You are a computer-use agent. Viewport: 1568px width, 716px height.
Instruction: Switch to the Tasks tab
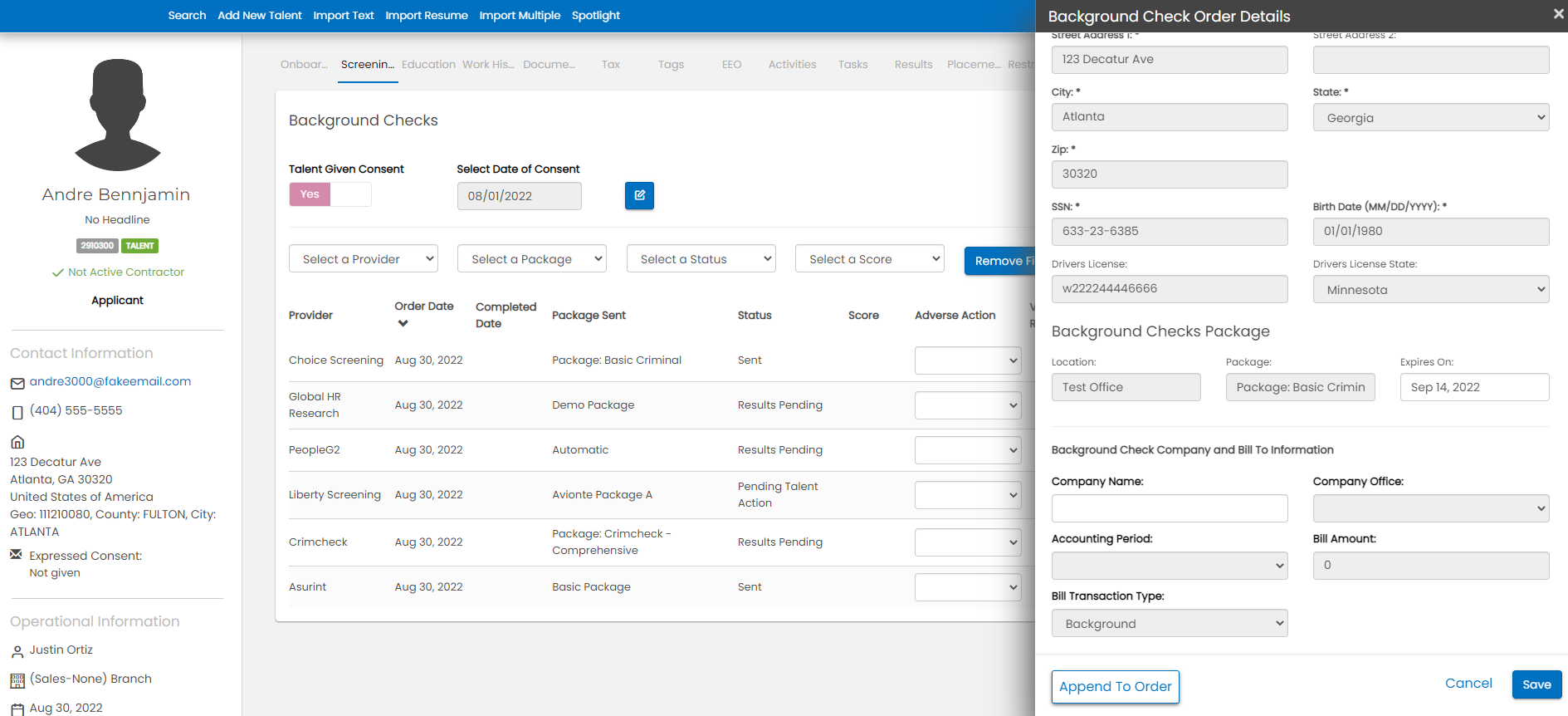(x=852, y=64)
